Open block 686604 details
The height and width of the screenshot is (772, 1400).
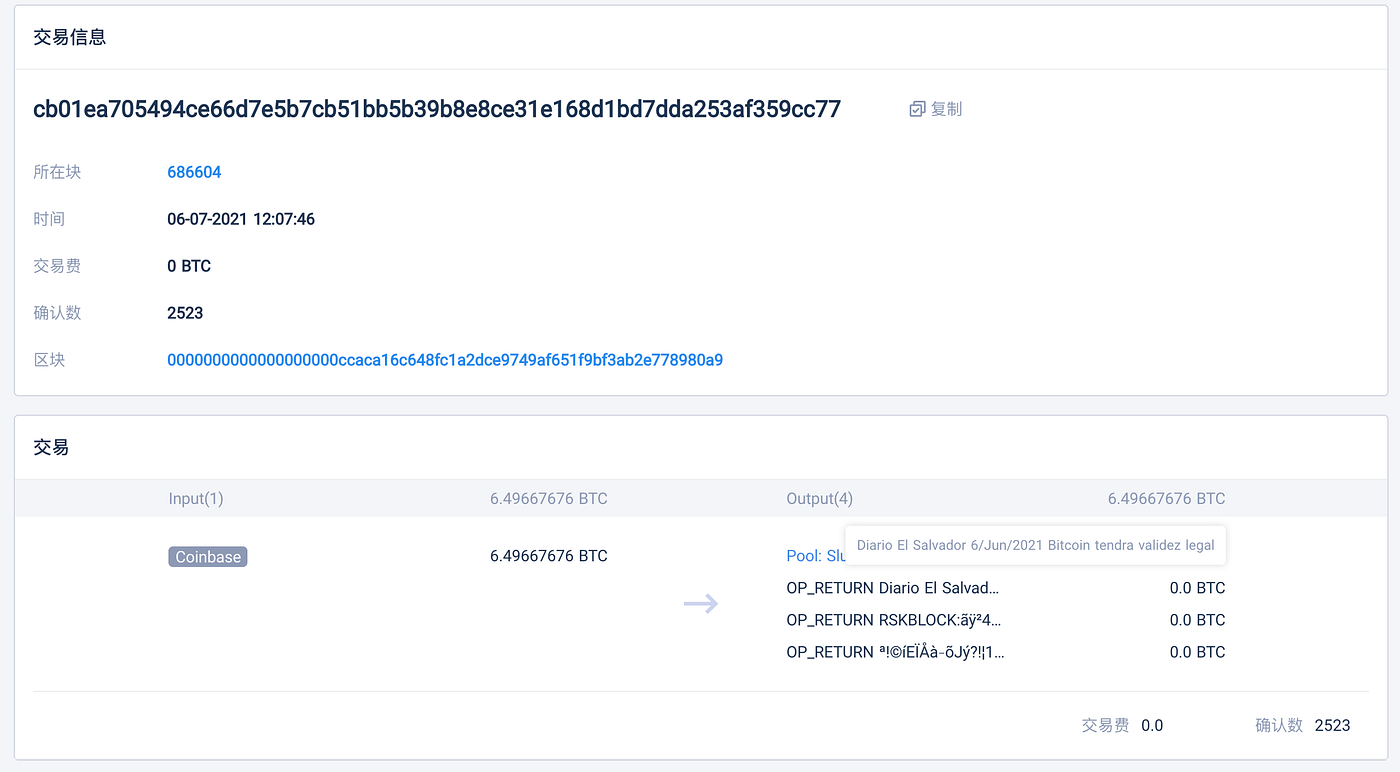[194, 172]
